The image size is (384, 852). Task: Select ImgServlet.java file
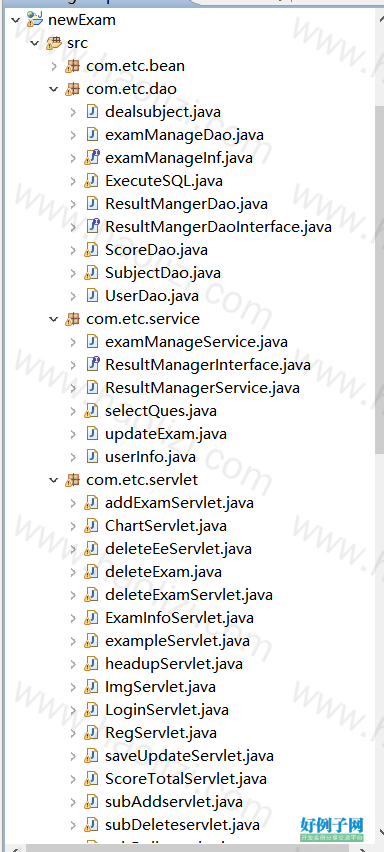160,687
